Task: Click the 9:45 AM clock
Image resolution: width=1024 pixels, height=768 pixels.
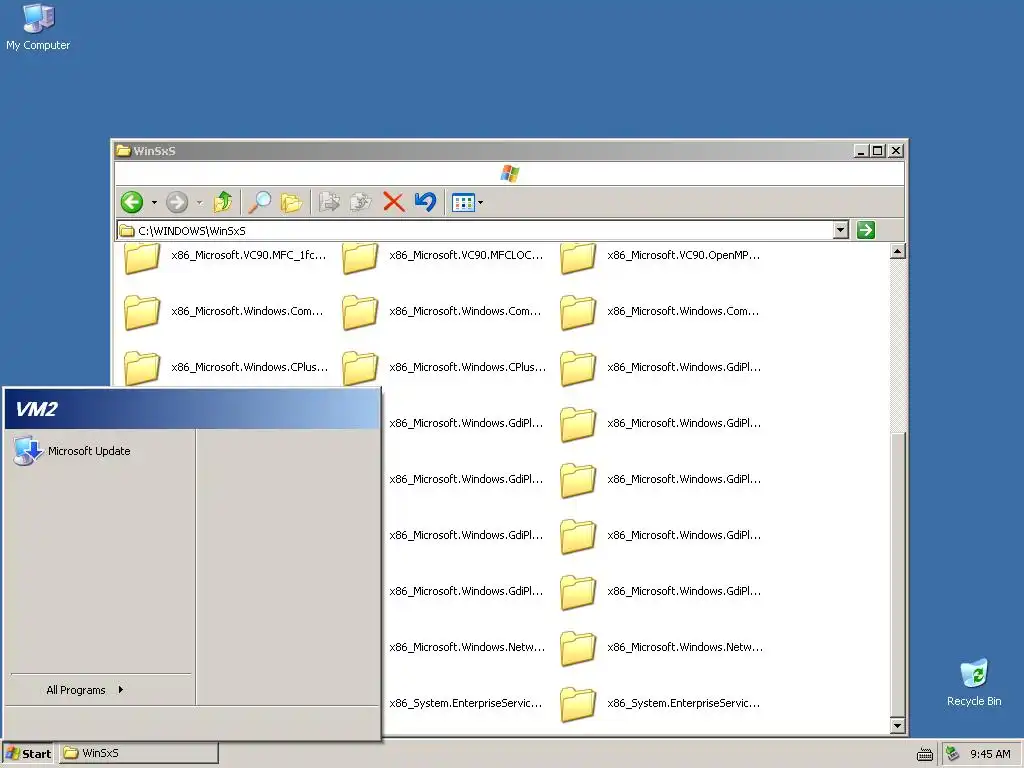Action: coord(990,754)
